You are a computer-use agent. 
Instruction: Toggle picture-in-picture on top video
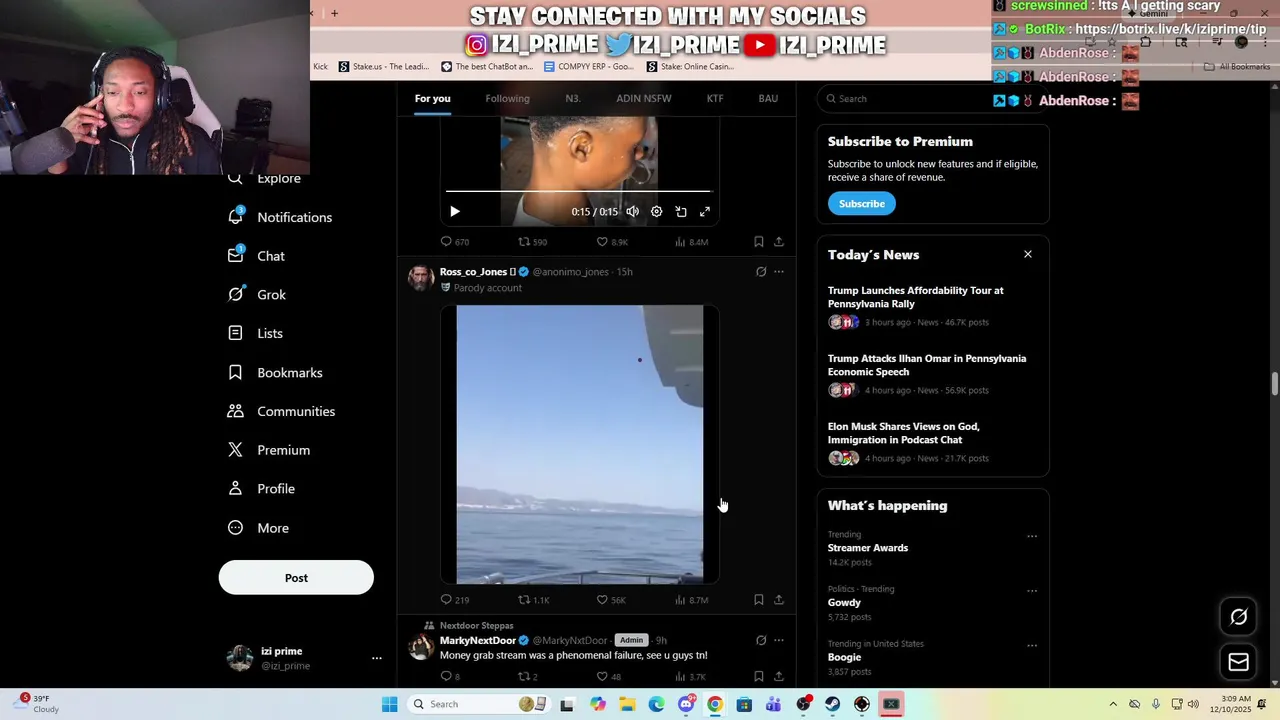[681, 212]
